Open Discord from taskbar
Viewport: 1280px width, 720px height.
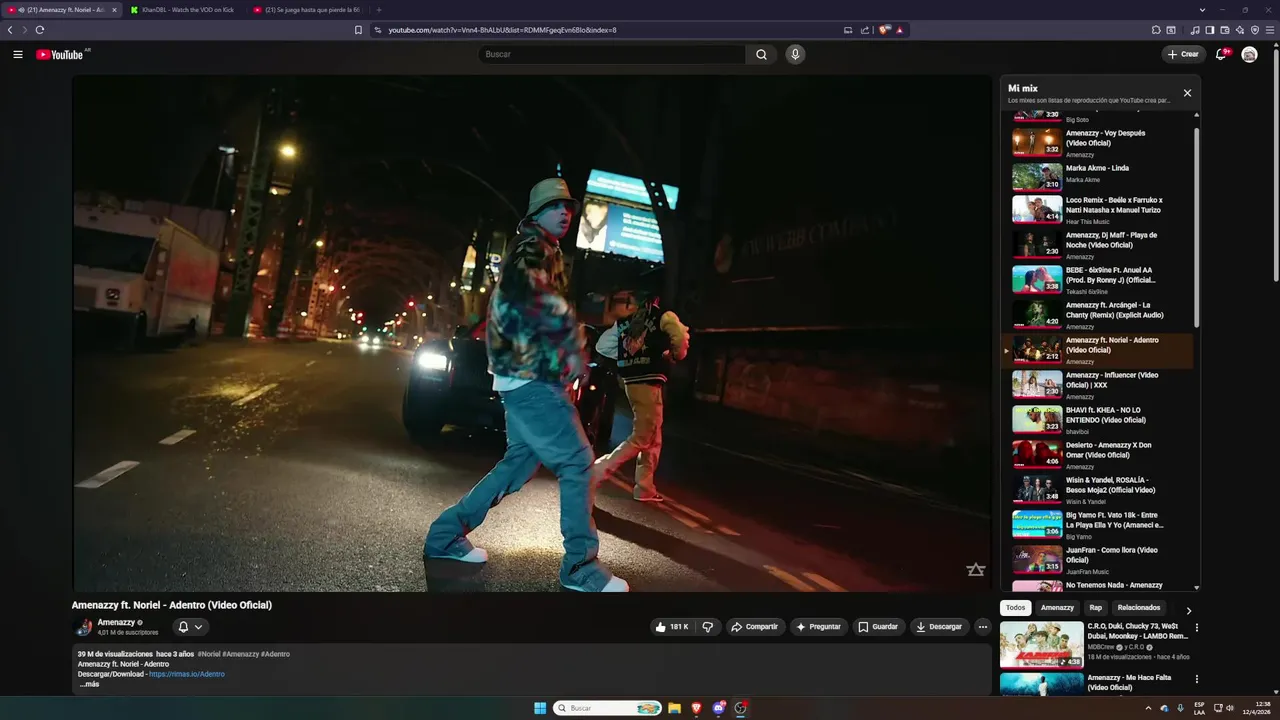coord(718,708)
